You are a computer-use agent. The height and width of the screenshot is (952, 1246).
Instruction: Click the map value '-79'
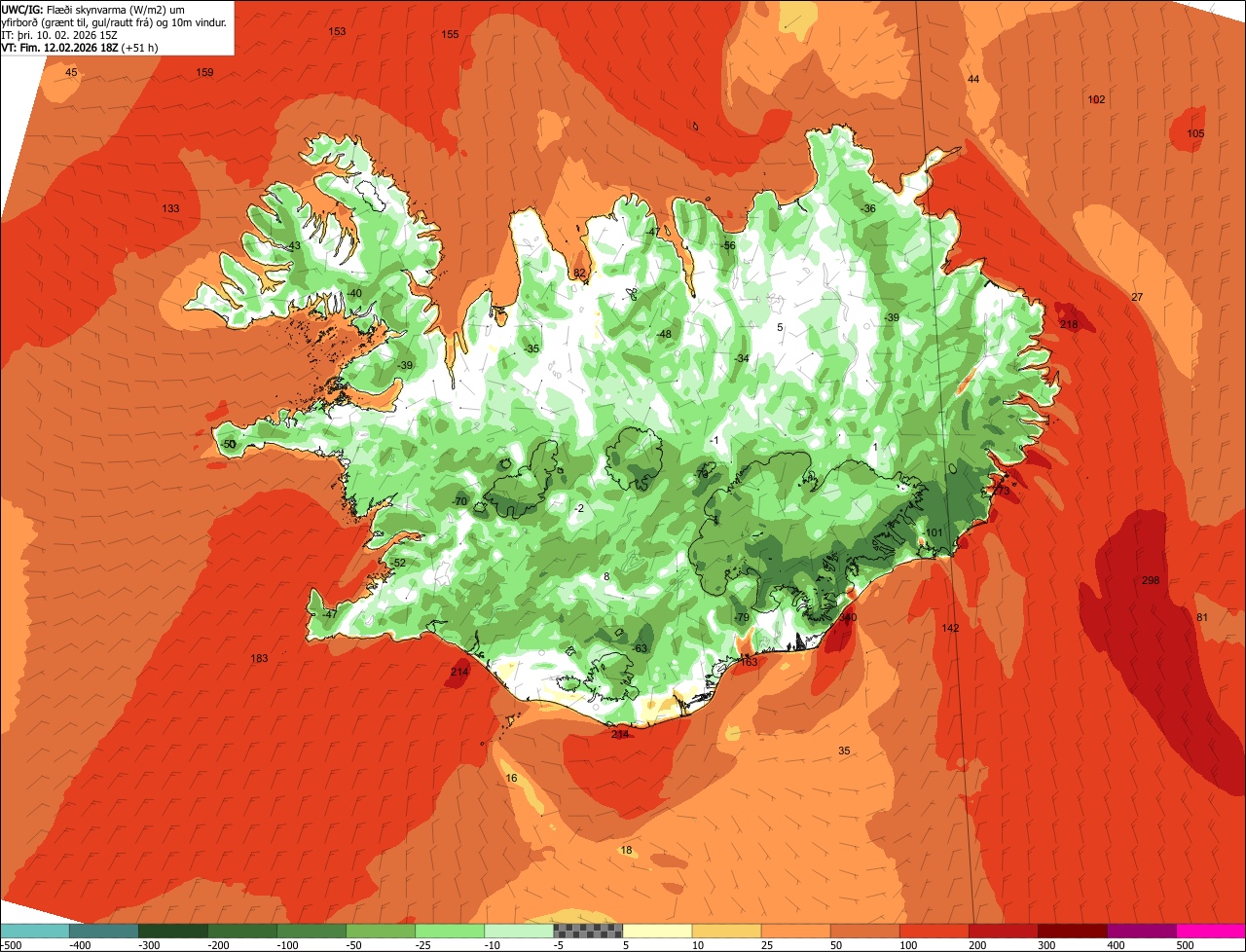(x=742, y=618)
